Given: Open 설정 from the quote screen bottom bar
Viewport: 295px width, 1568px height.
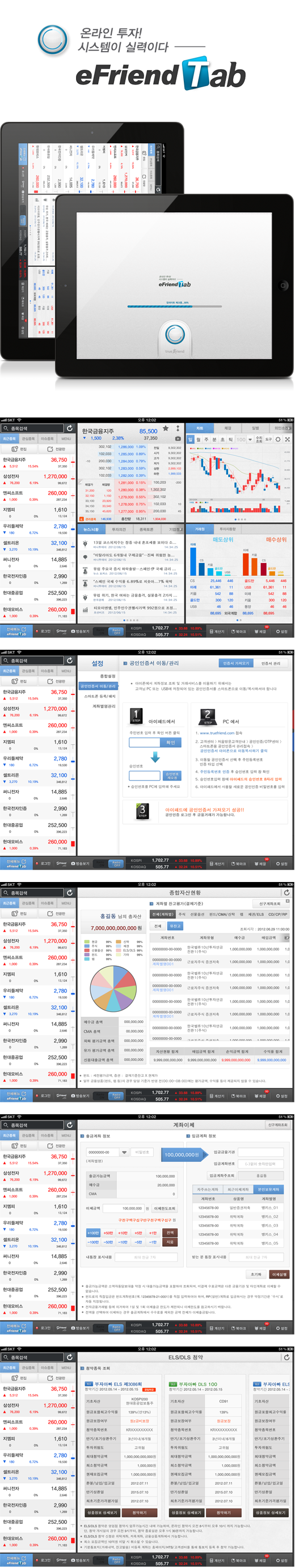Looking at the screenshot, I should tap(281, 631).
